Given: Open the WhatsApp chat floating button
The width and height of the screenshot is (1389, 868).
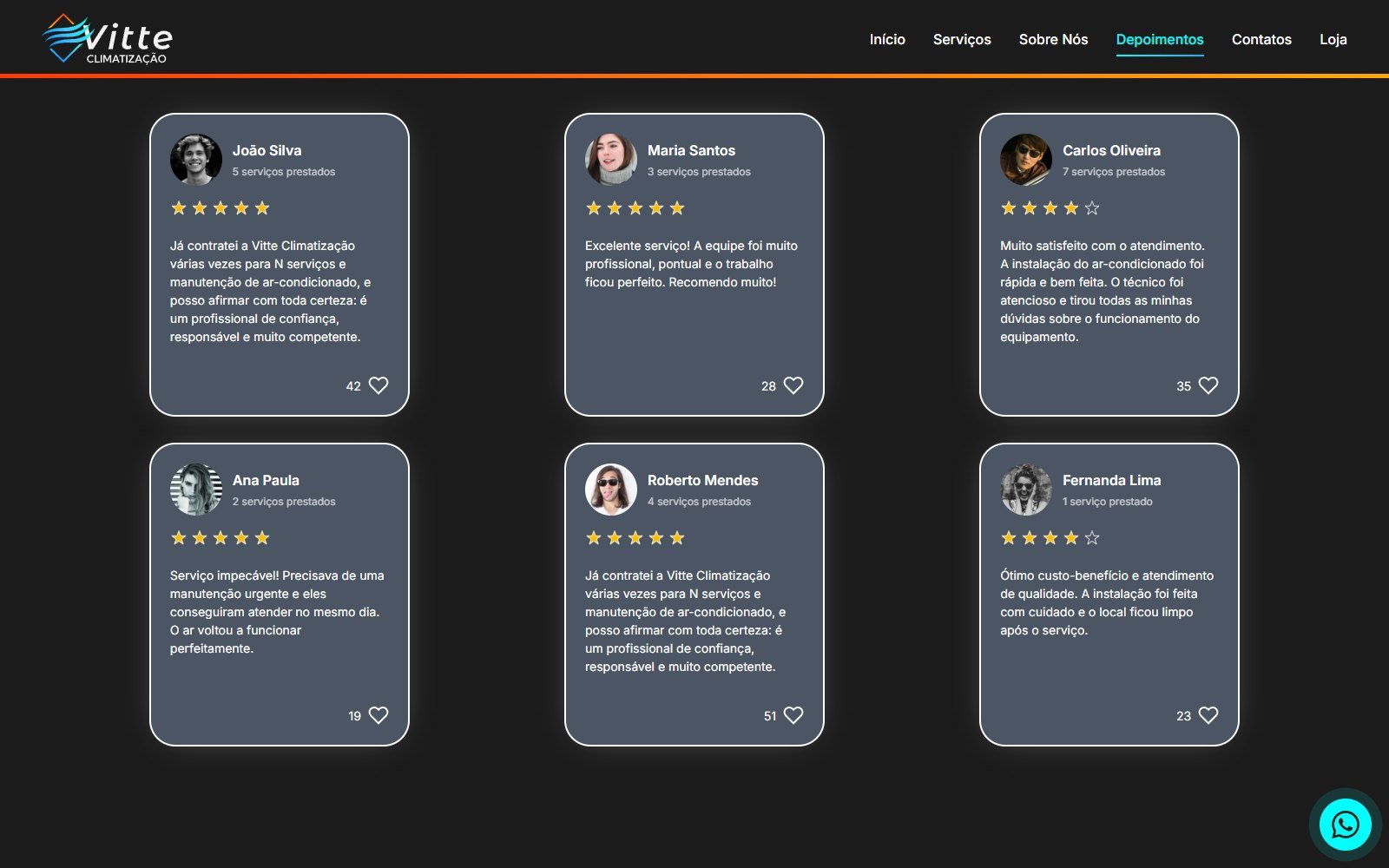Looking at the screenshot, I should [x=1345, y=825].
